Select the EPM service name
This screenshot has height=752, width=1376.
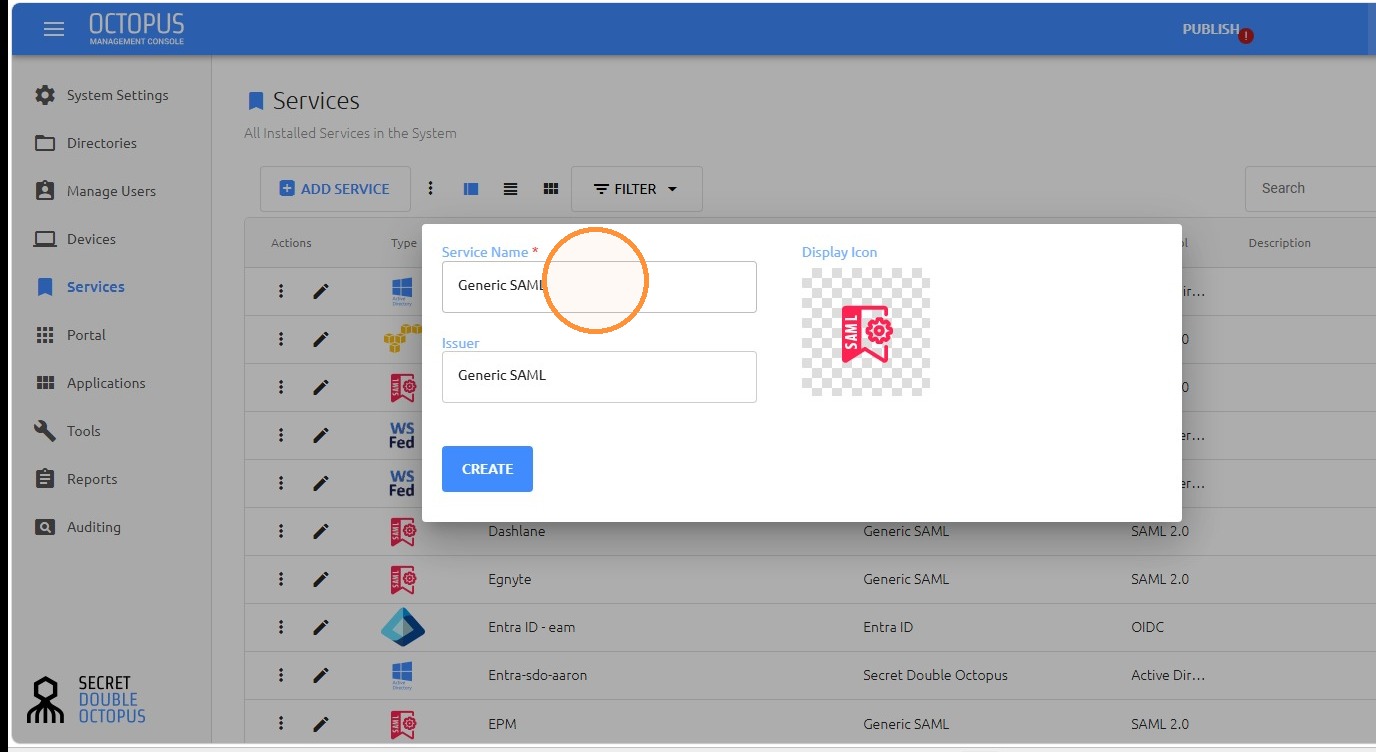tap(502, 723)
